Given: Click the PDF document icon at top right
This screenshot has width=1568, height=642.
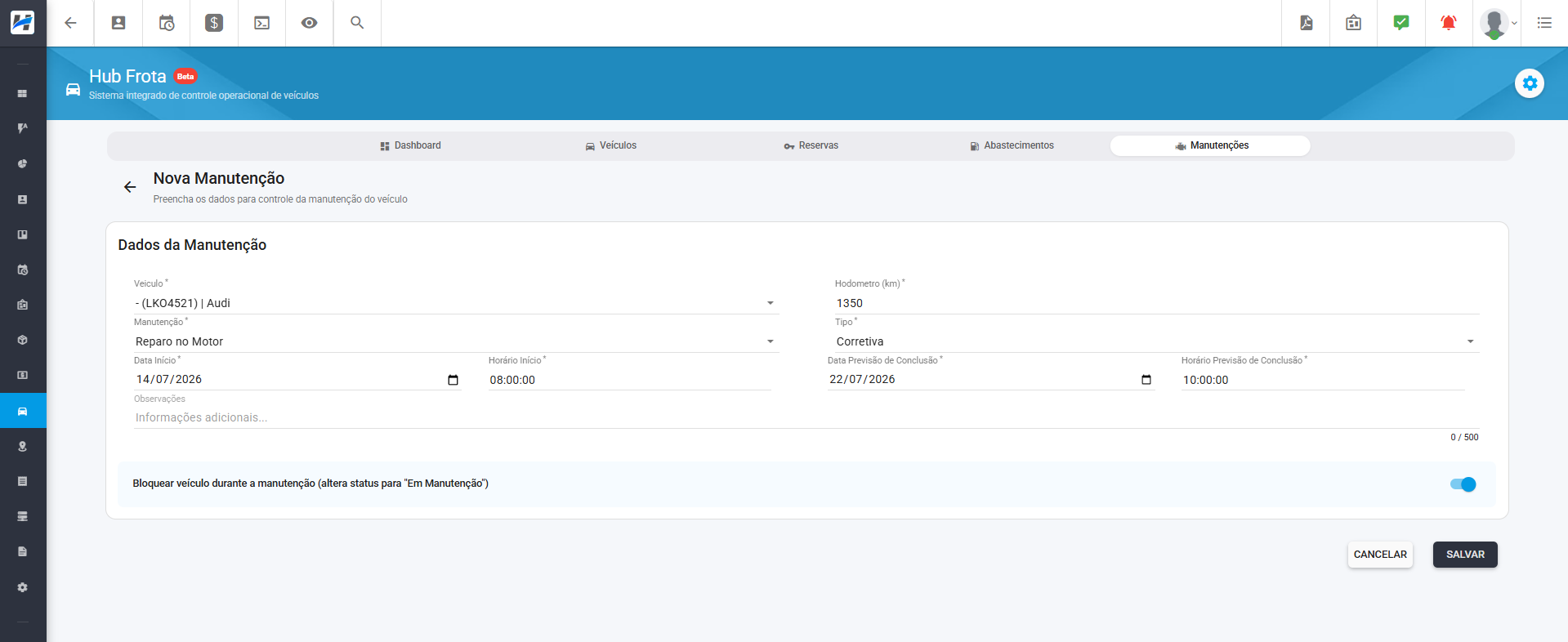Looking at the screenshot, I should [1306, 23].
